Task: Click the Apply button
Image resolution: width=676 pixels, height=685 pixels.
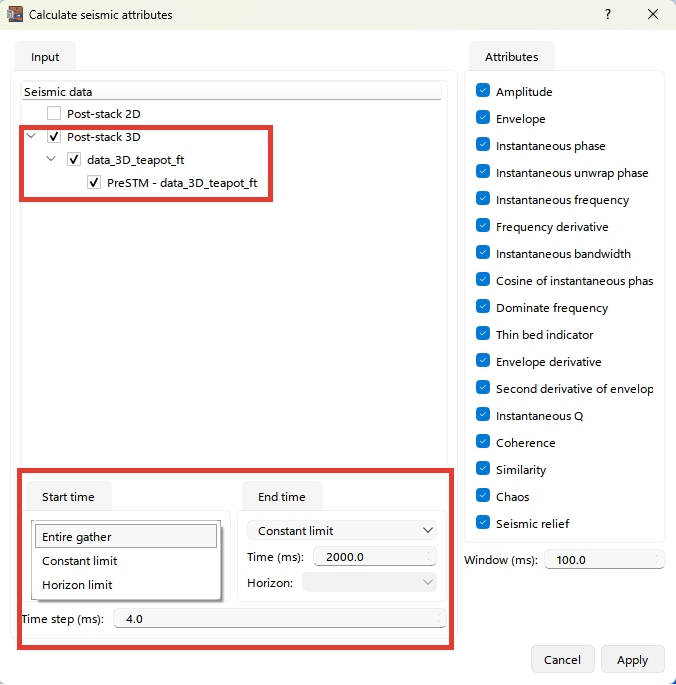Action: (x=632, y=660)
